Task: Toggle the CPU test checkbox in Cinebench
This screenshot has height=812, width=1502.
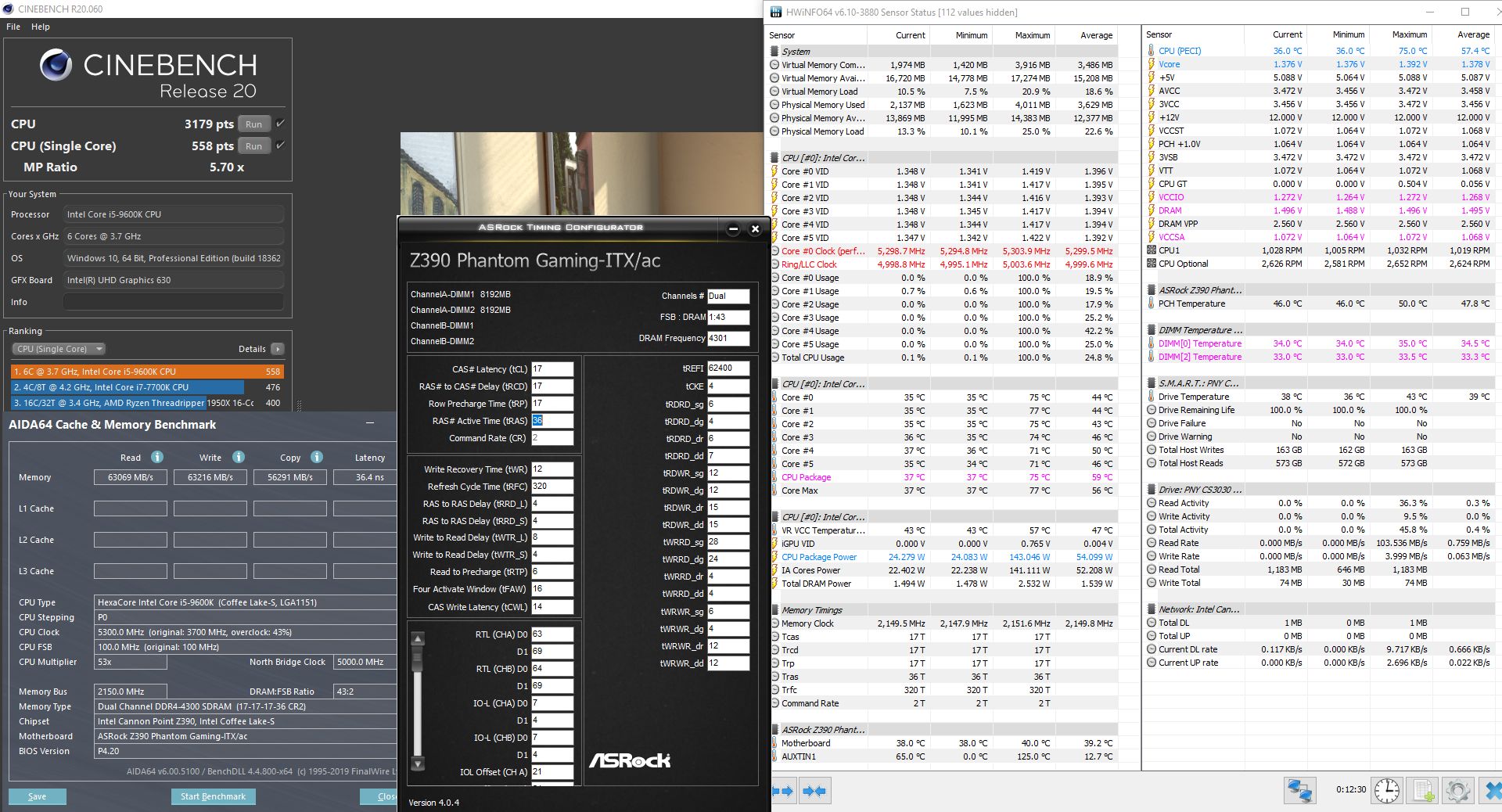Action: 280,124
